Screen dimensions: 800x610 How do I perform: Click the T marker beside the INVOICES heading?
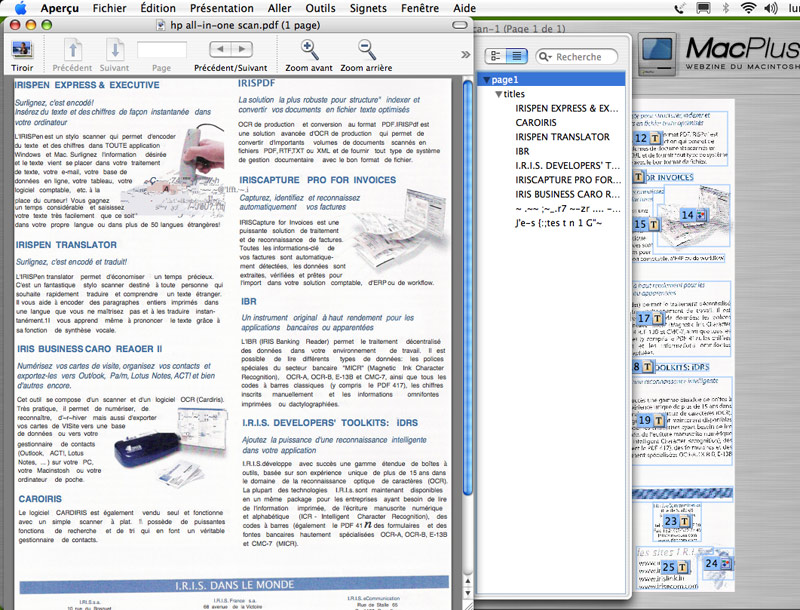638,177
